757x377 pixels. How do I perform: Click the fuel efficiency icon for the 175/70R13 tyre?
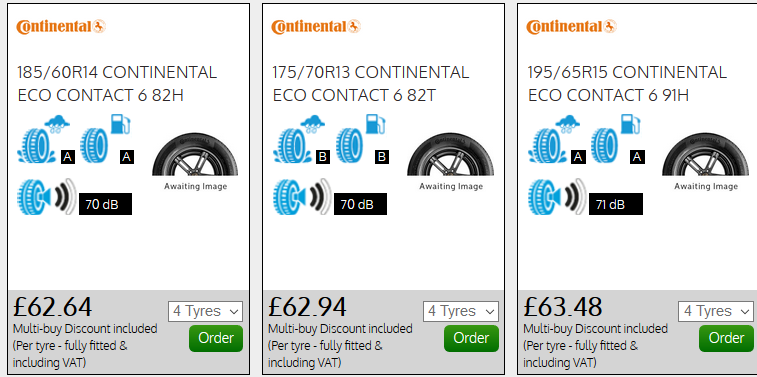[x=361, y=140]
